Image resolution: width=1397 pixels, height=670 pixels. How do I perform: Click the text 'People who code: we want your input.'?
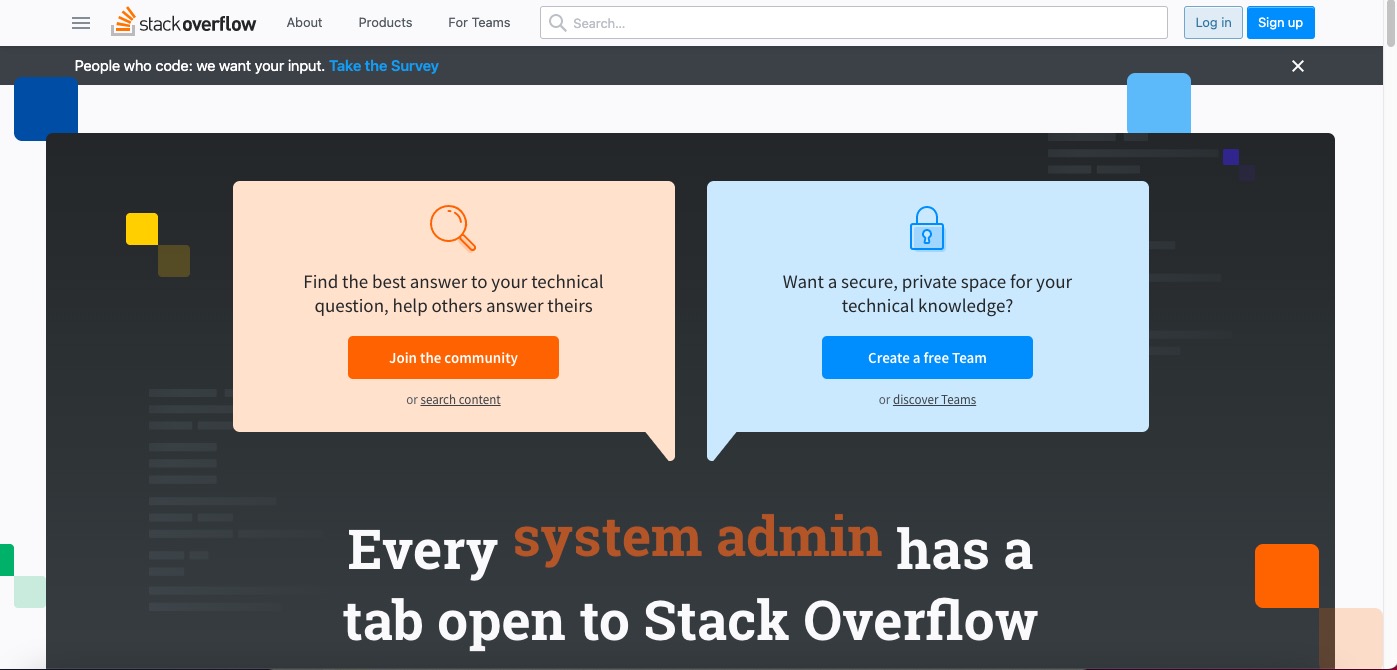coord(200,66)
